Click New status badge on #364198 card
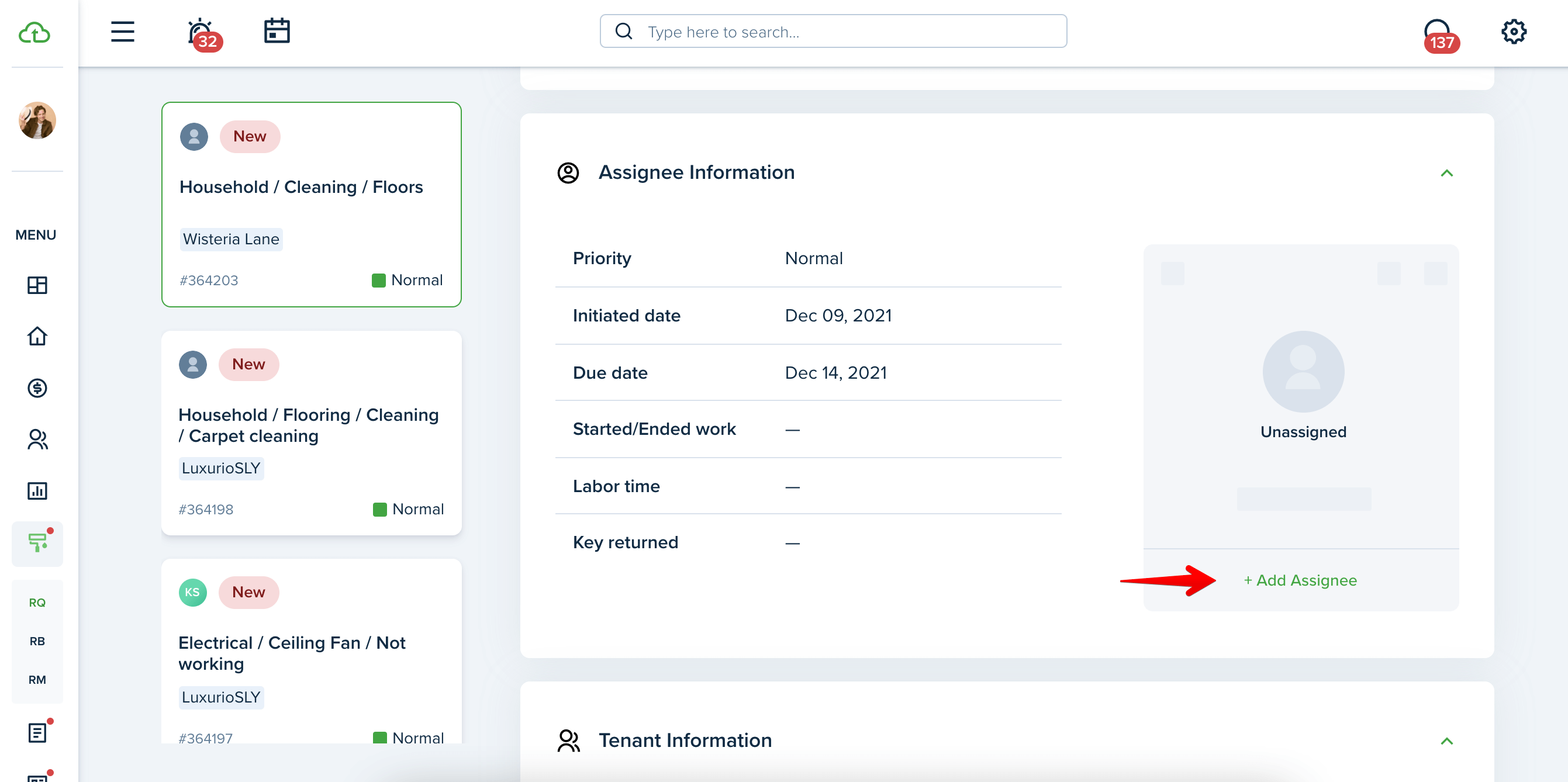The image size is (1568, 782). [x=248, y=364]
